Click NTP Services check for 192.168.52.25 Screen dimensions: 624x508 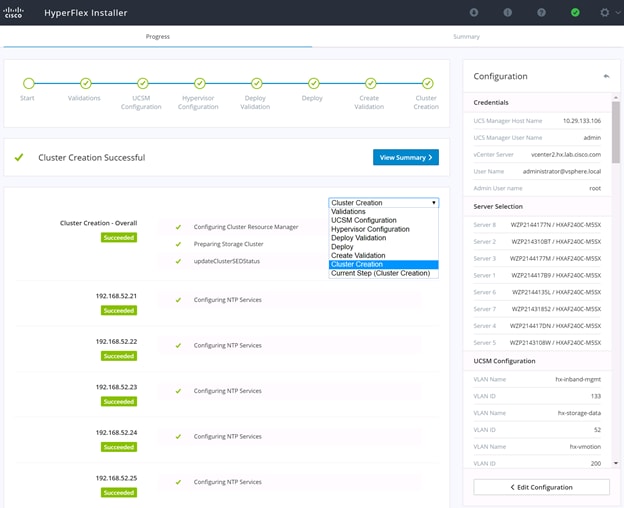point(178,482)
